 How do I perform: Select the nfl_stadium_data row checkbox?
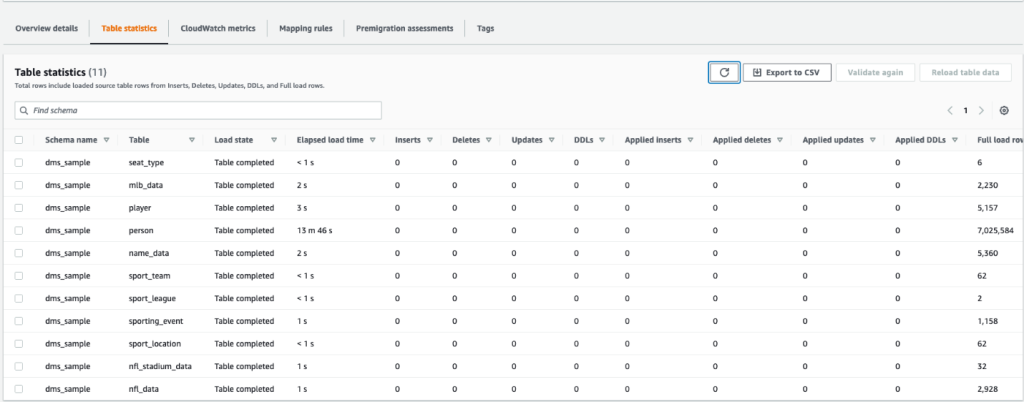19,366
